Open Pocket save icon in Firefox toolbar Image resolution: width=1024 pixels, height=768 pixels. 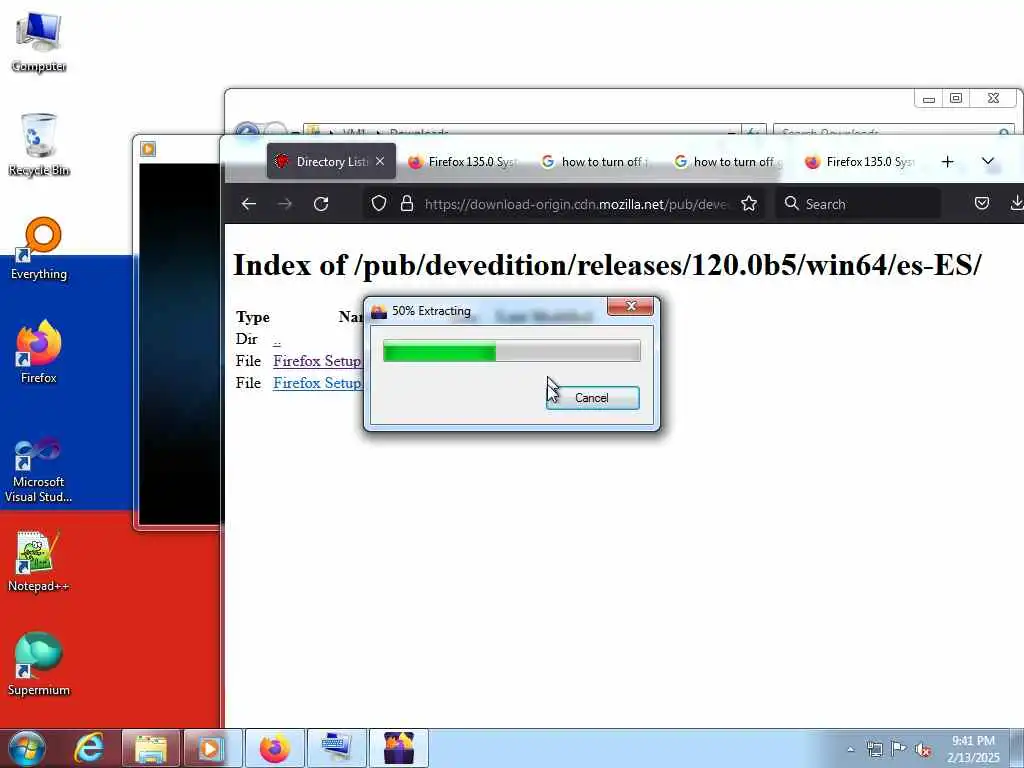point(982,204)
